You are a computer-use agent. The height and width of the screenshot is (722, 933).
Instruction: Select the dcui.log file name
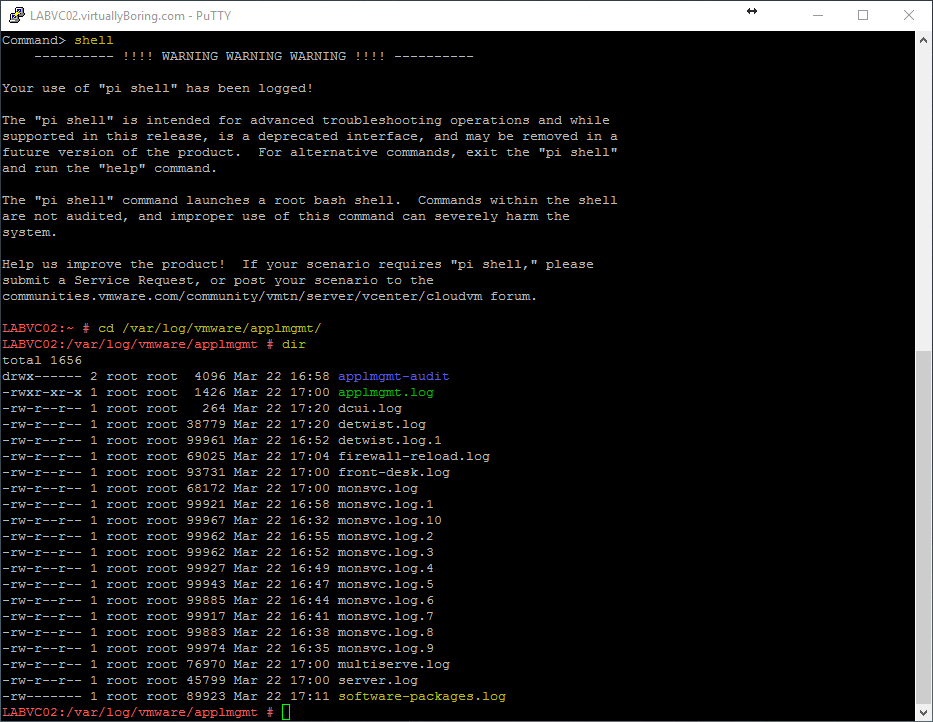pyautogui.click(x=370, y=408)
